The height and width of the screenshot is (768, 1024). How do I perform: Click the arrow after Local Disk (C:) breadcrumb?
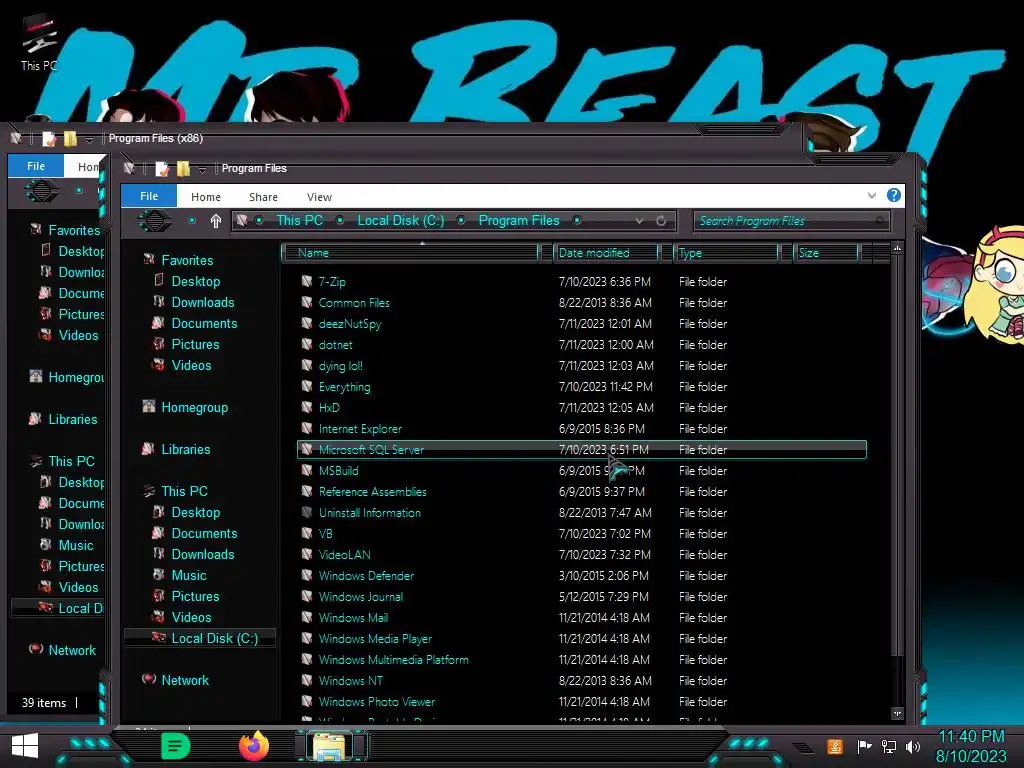click(461, 221)
